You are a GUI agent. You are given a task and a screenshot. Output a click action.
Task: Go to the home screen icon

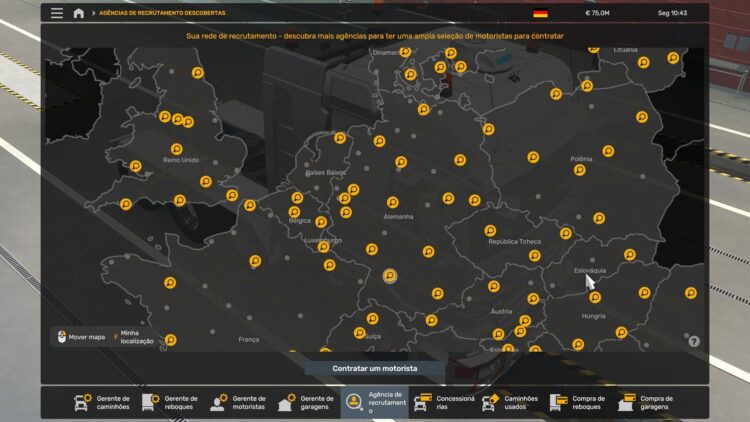pyautogui.click(x=78, y=13)
